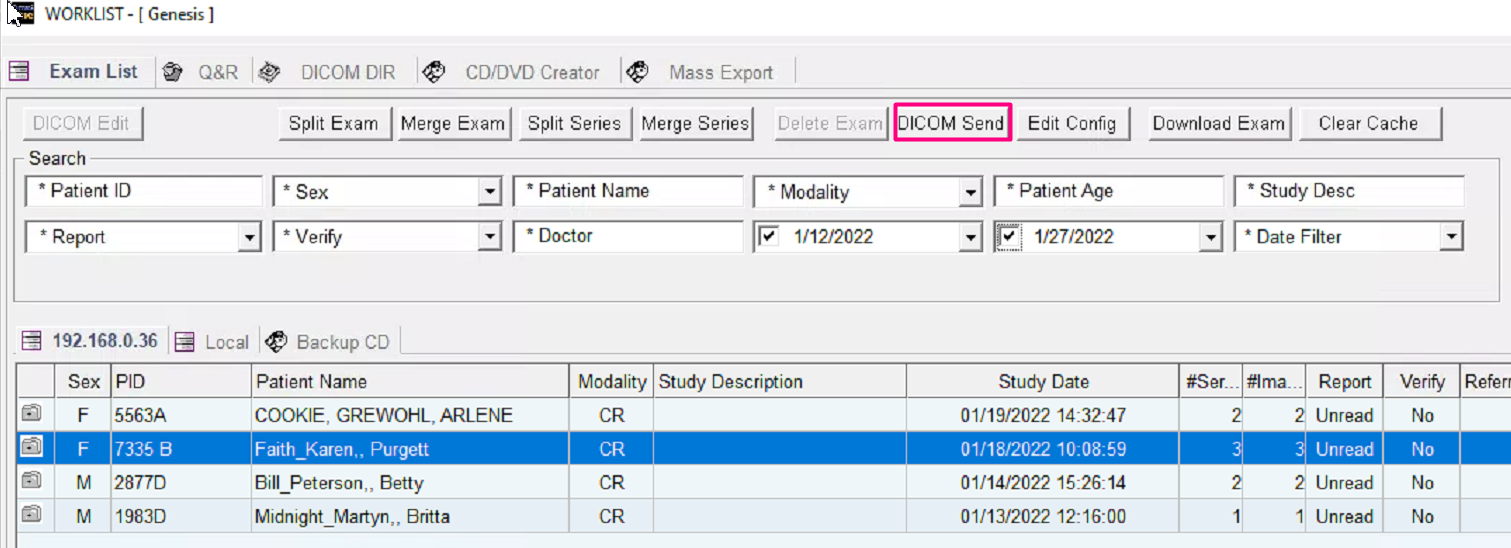Click the DICOM DIR disc icon
Image resolution: width=1511 pixels, height=548 pixels.
(268, 72)
